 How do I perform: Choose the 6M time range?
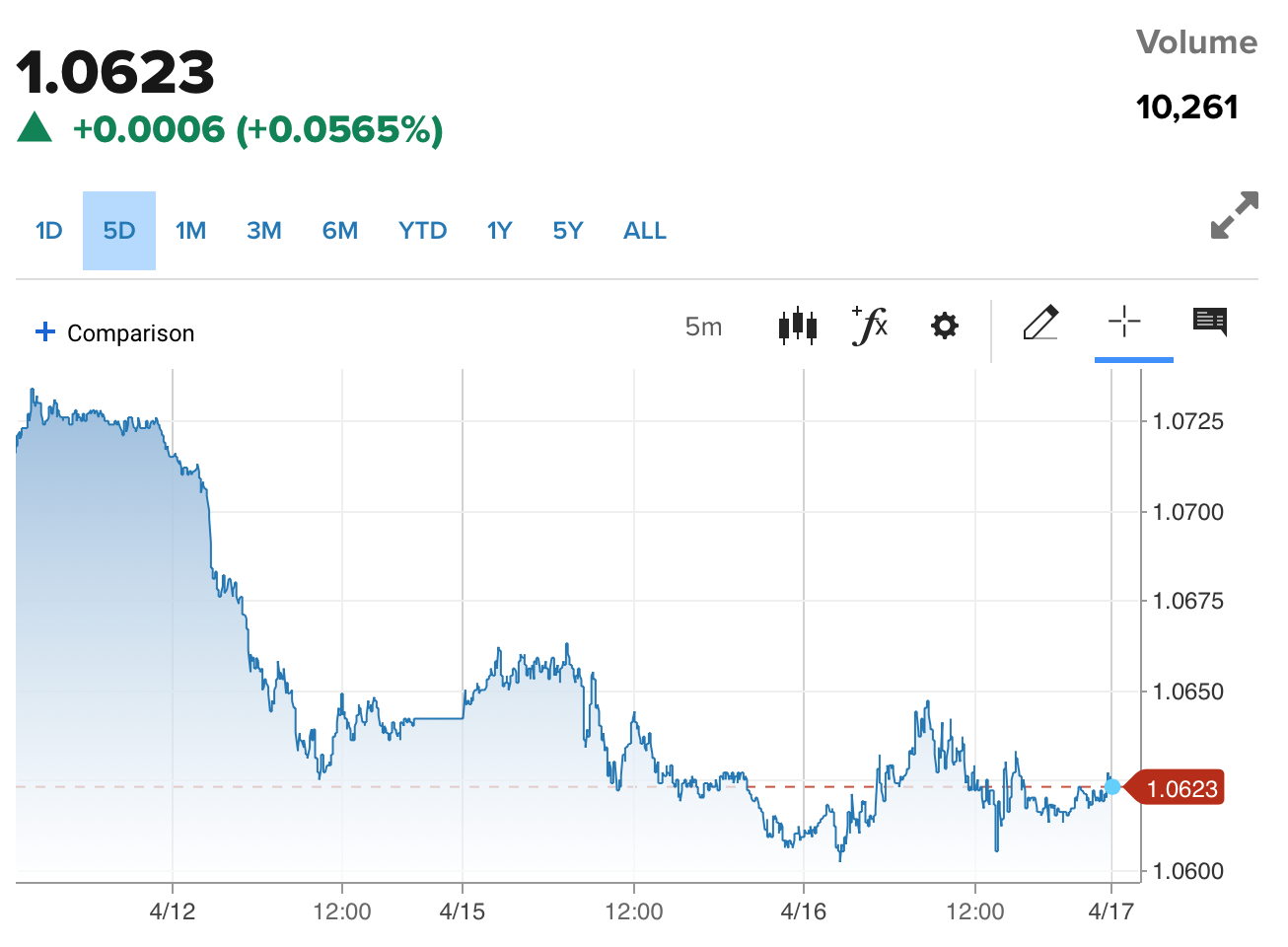pyautogui.click(x=340, y=231)
